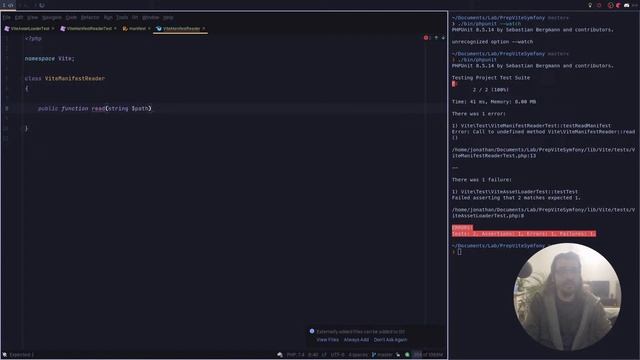Click the lock icon in status bar
Screen dimensions: 640x360
tap(398, 355)
